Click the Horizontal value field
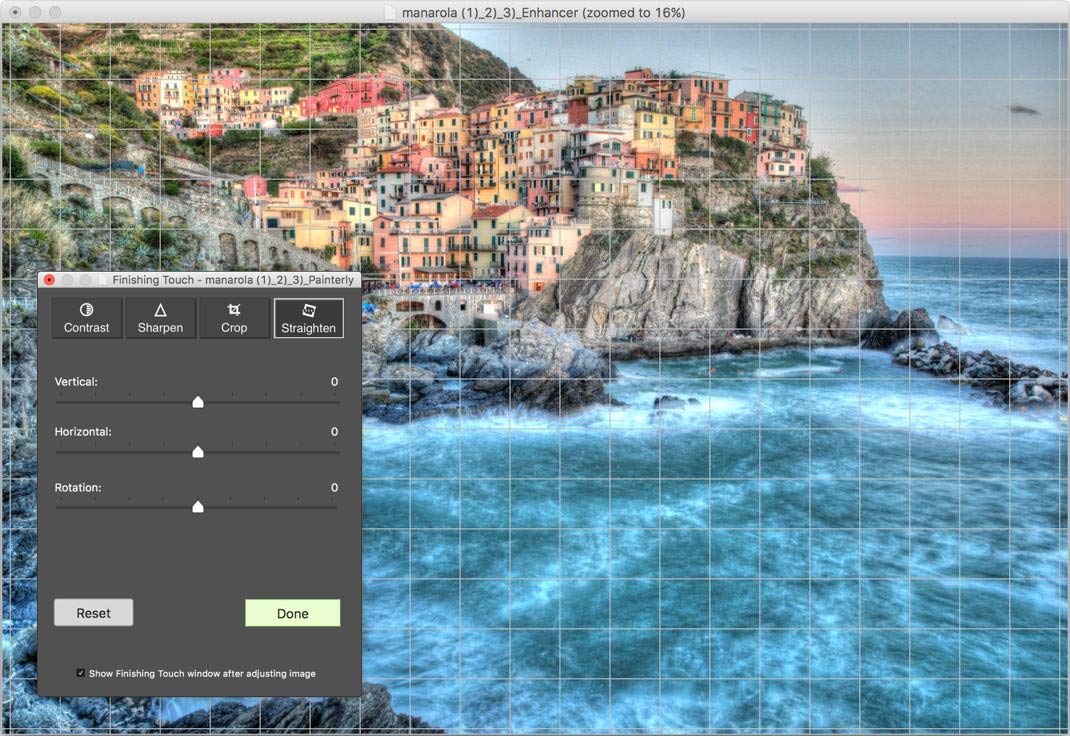The image size is (1070, 736). coord(334,432)
